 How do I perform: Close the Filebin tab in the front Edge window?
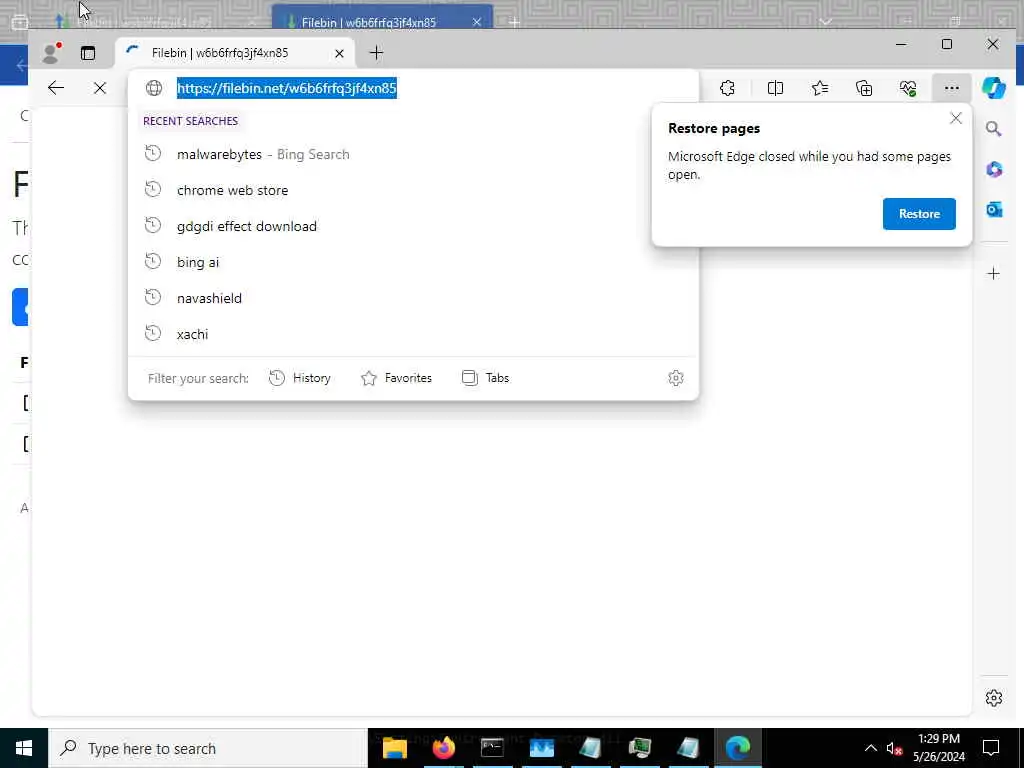point(339,54)
